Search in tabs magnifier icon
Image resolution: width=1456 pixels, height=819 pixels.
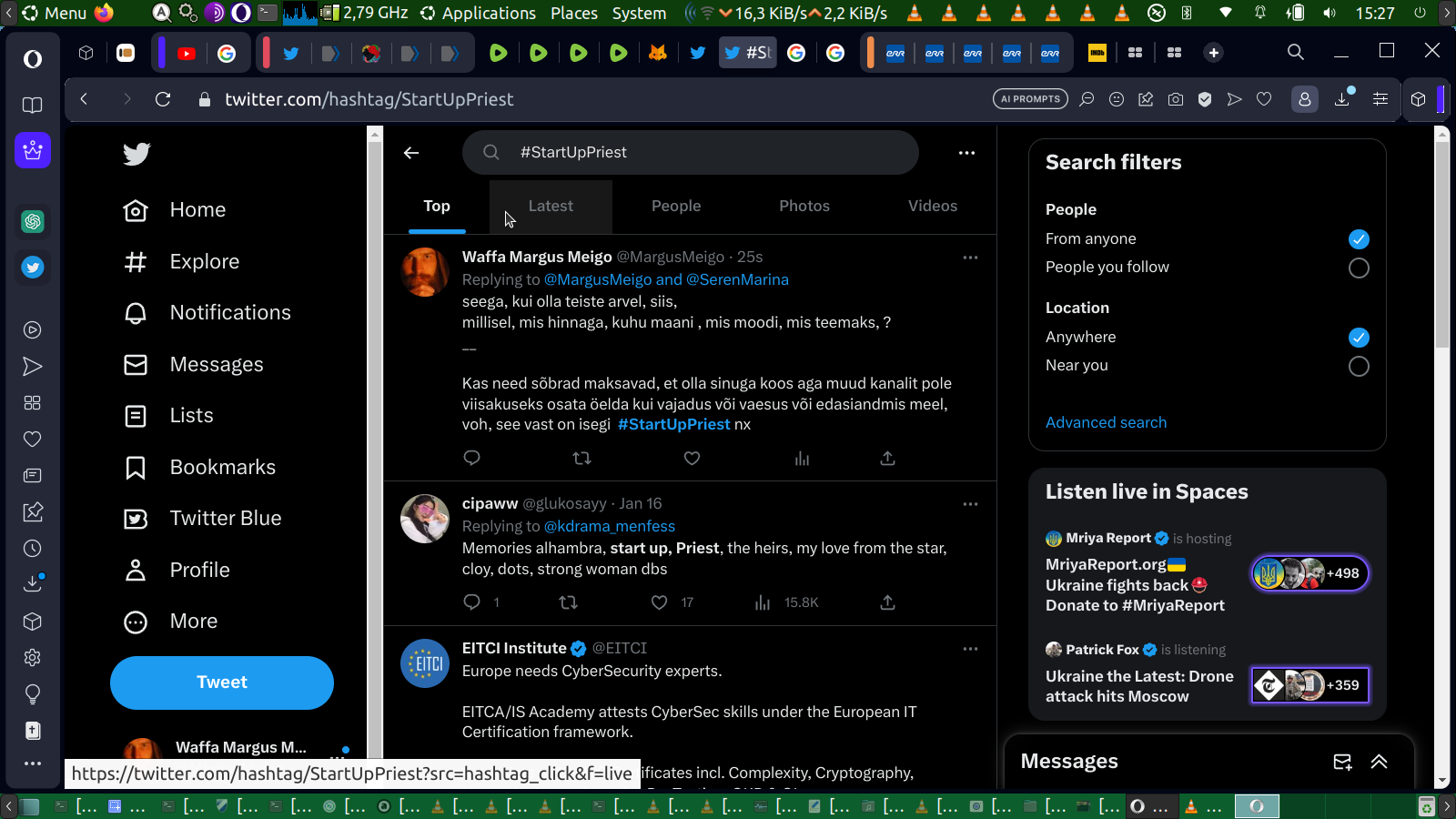pos(1296,52)
